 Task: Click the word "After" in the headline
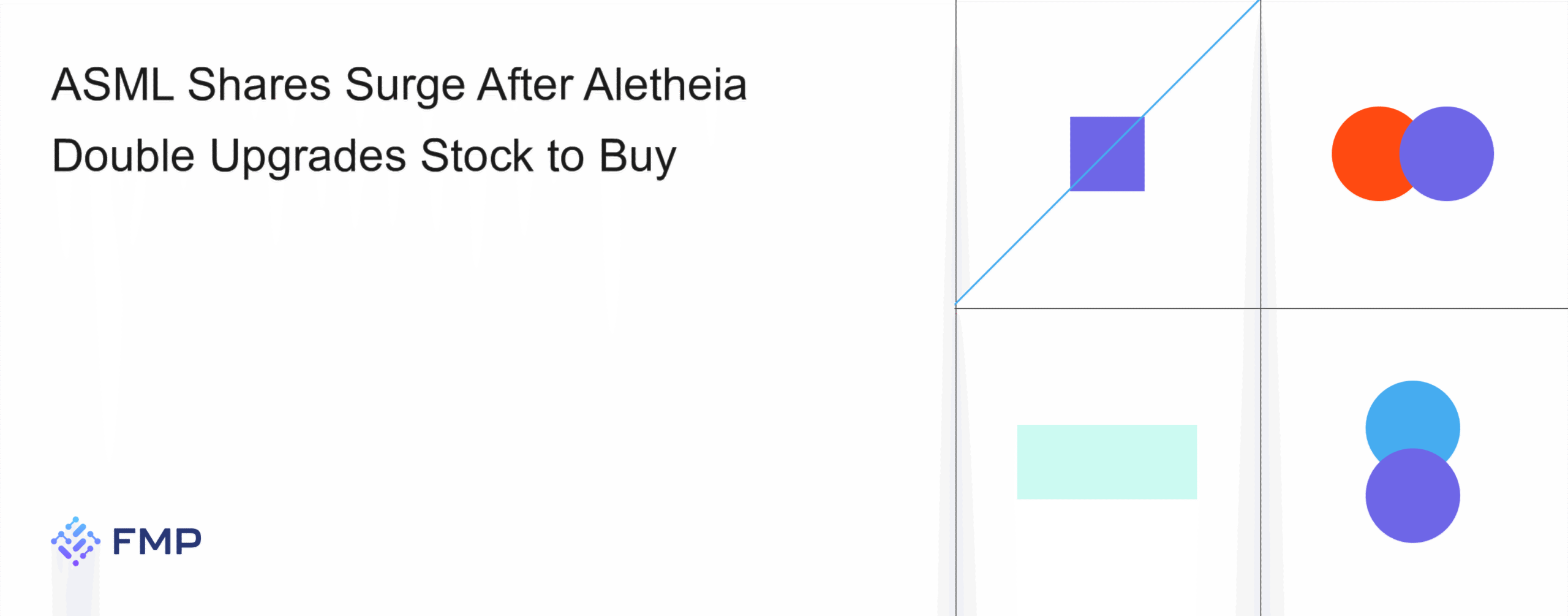pyautogui.click(x=525, y=85)
